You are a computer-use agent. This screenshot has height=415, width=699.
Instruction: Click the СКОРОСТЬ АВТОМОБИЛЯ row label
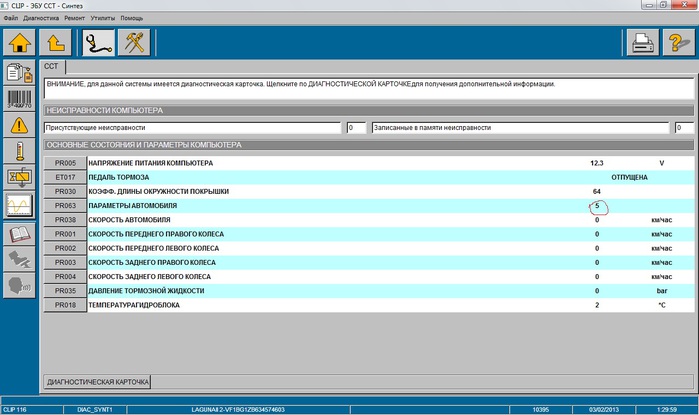pos(129,220)
